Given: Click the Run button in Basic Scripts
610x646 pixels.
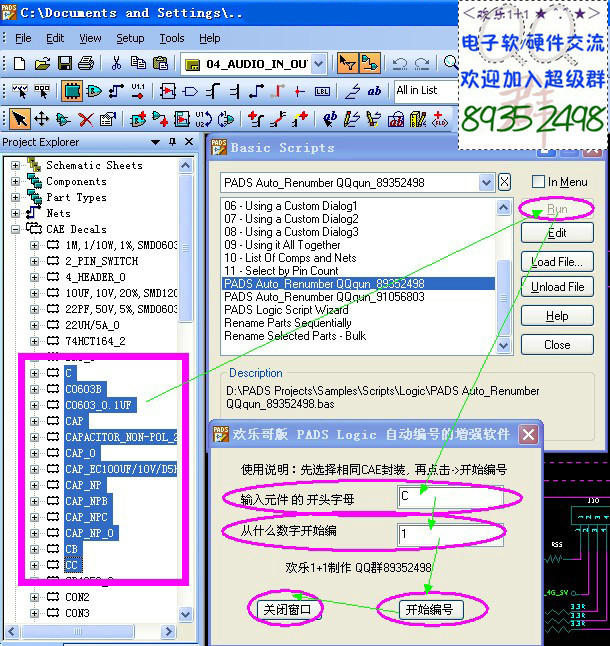Looking at the screenshot, I should (x=557, y=209).
